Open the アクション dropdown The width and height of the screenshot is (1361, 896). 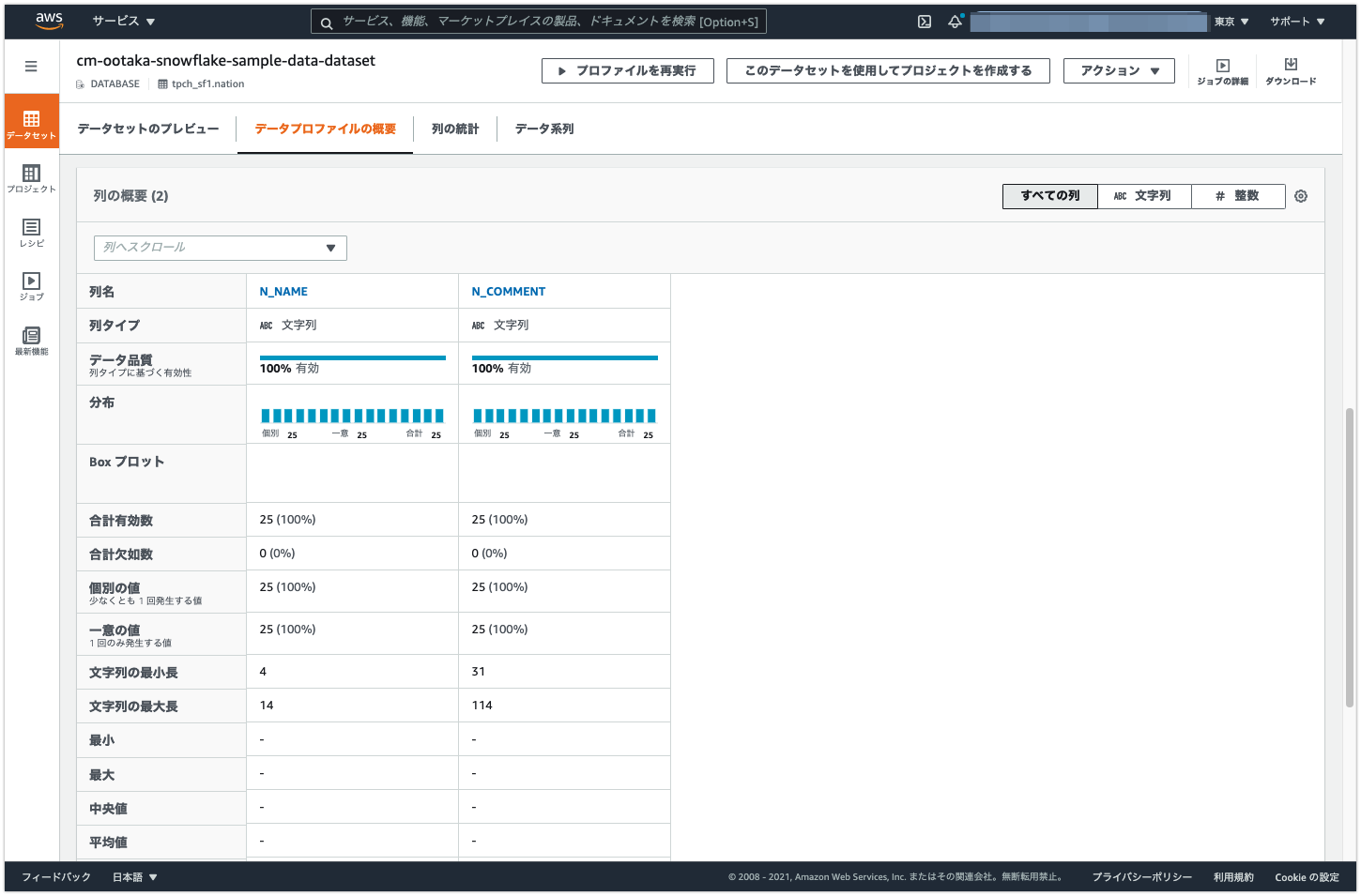[1118, 70]
